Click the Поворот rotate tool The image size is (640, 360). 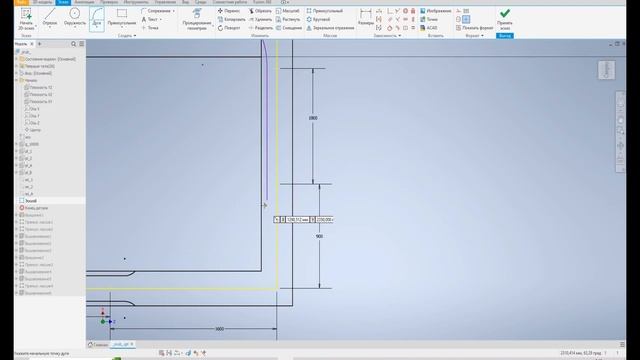click(229, 28)
